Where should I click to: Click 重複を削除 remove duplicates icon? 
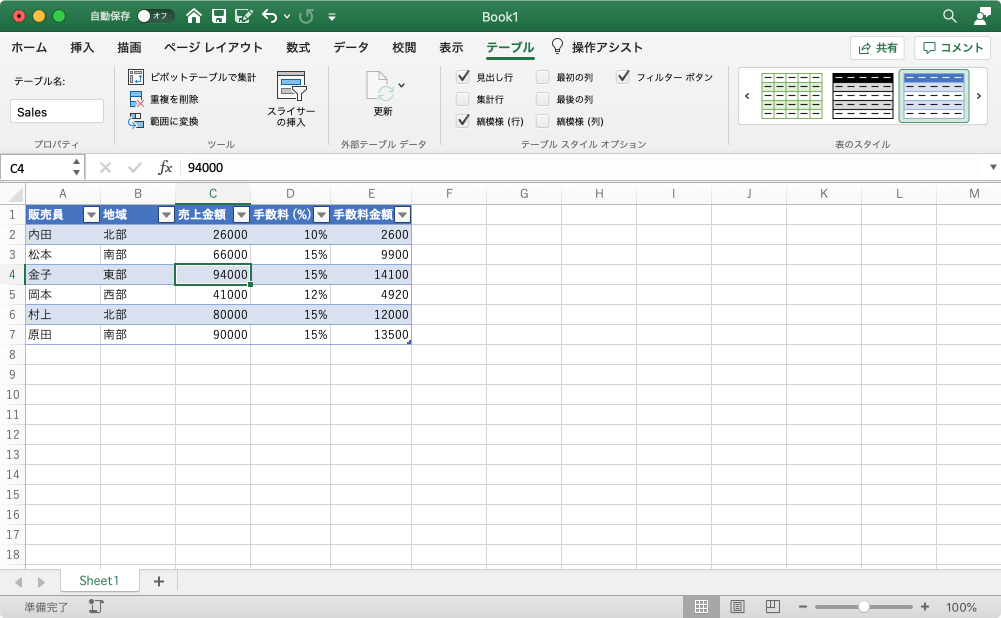click(136, 100)
